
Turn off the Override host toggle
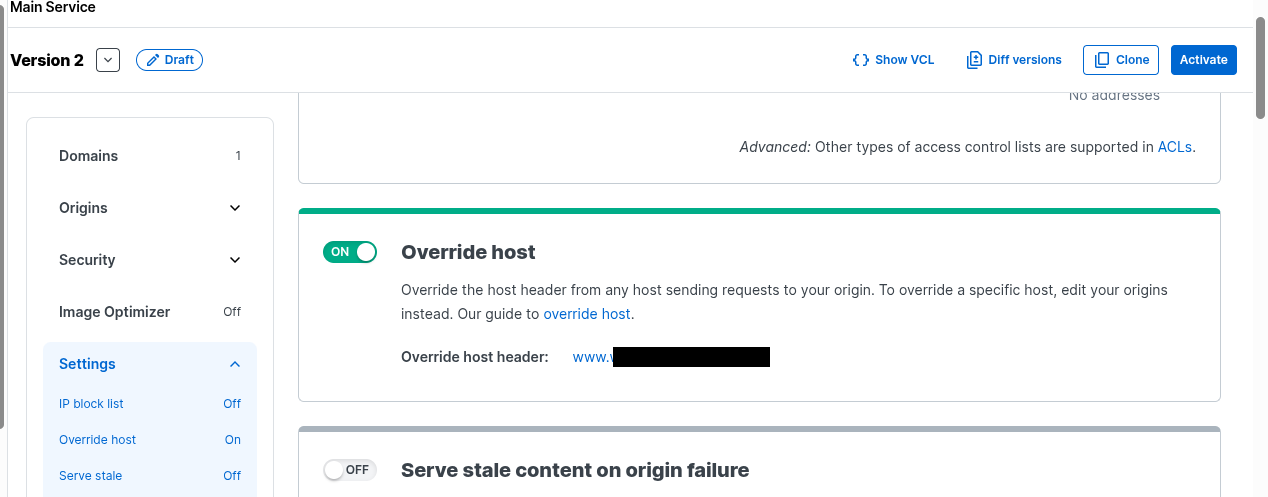click(350, 252)
